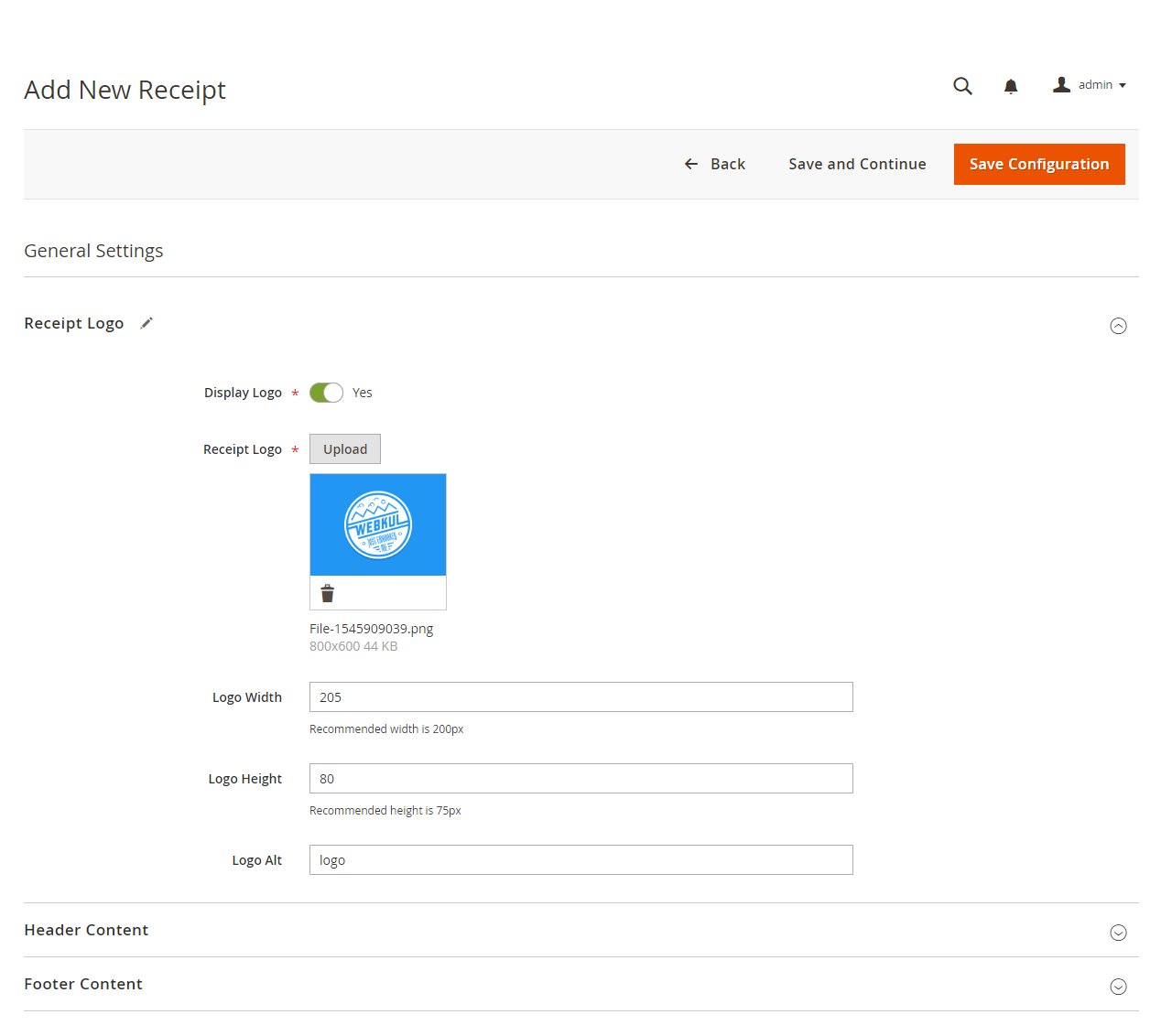Click the Header Content heading
Viewport: 1161px width, 1036px height.
click(x=86, y=930)
